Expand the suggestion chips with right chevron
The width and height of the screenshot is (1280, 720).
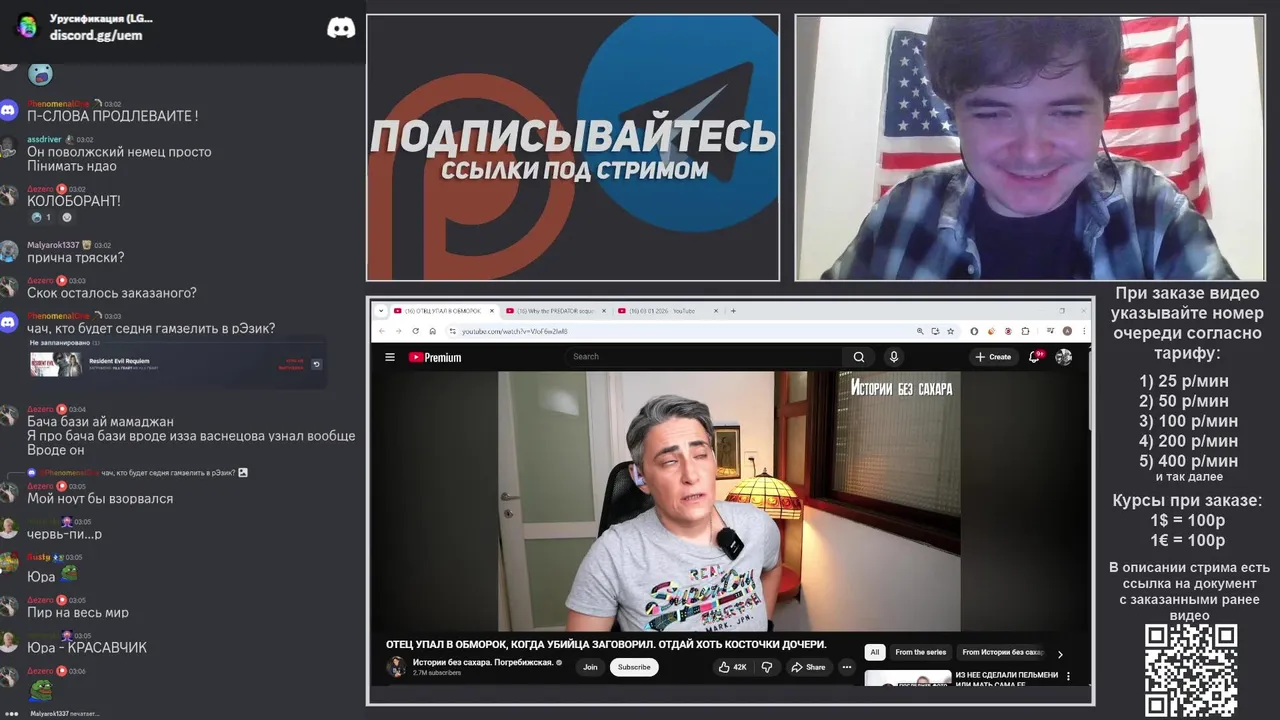click(x=1060, y=654)
